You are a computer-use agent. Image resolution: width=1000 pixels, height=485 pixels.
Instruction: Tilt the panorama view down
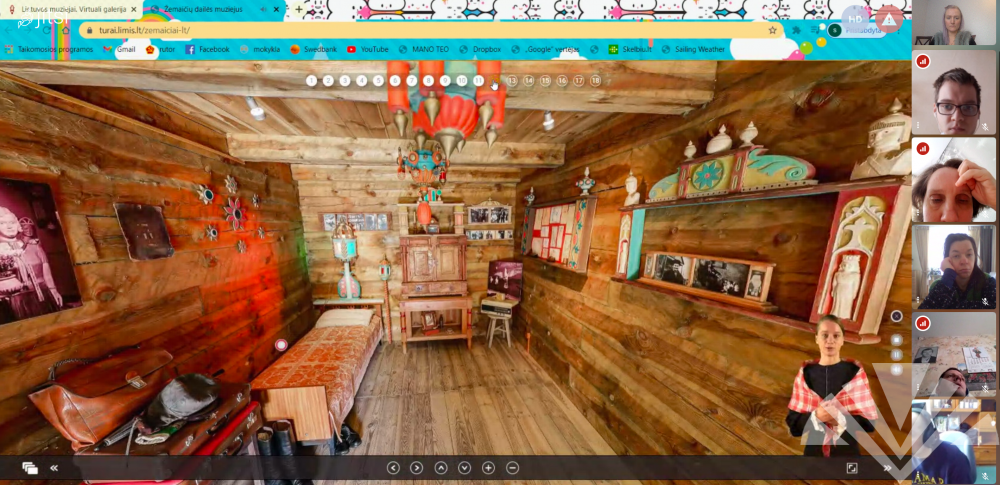[464, 468]
